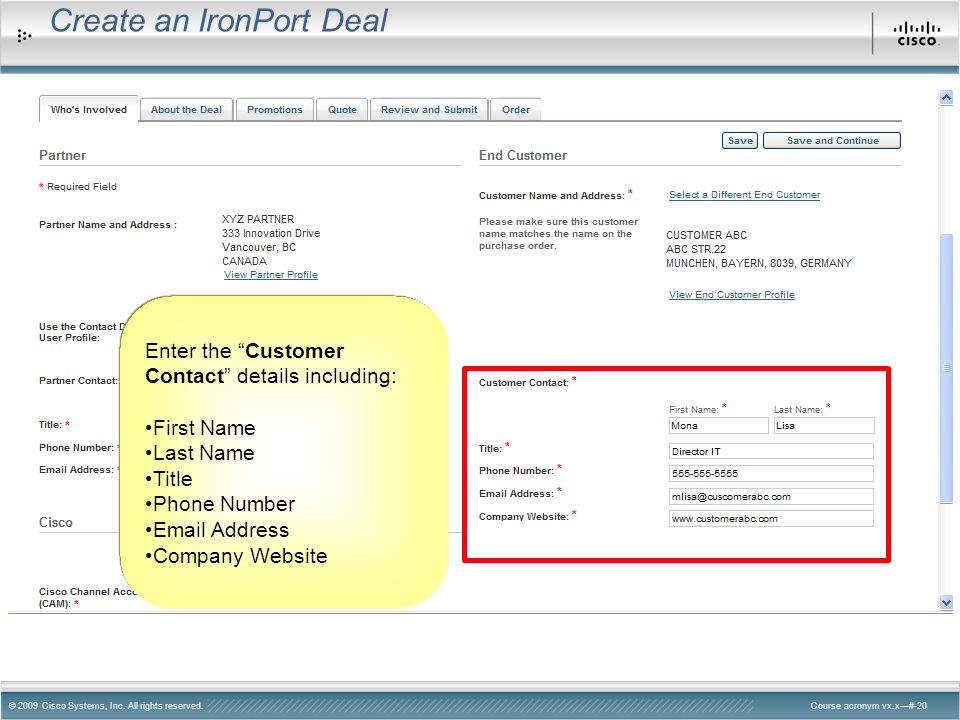The image size is (960, 720).
Task: Select the Title field with Director IT
Action: tap(771, 451)
